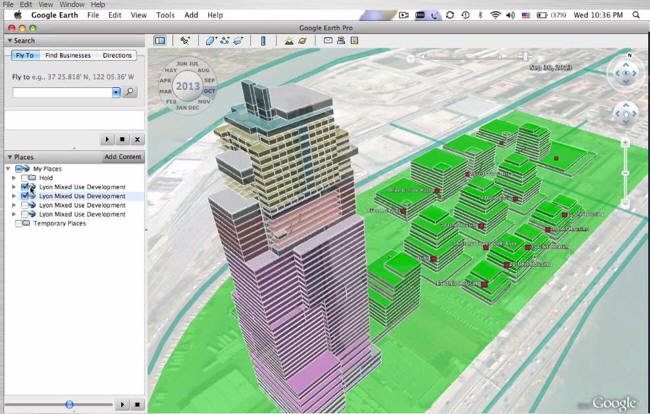Screen dimensions: 650x414
Task: Click the historical imagery time slider handle
Action: [526, 56]
